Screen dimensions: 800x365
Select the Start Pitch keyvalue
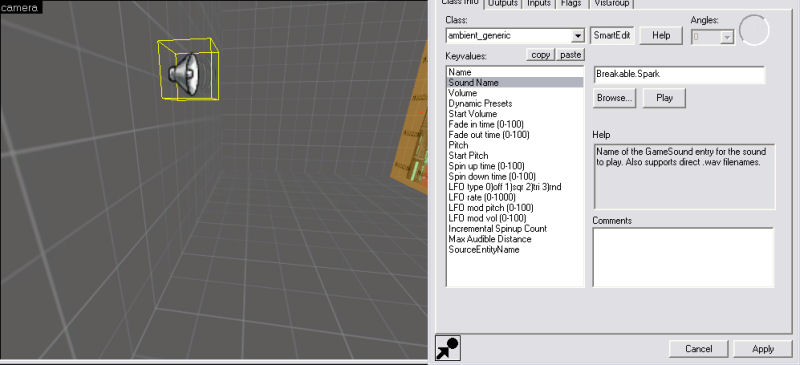tap(515, 155)
